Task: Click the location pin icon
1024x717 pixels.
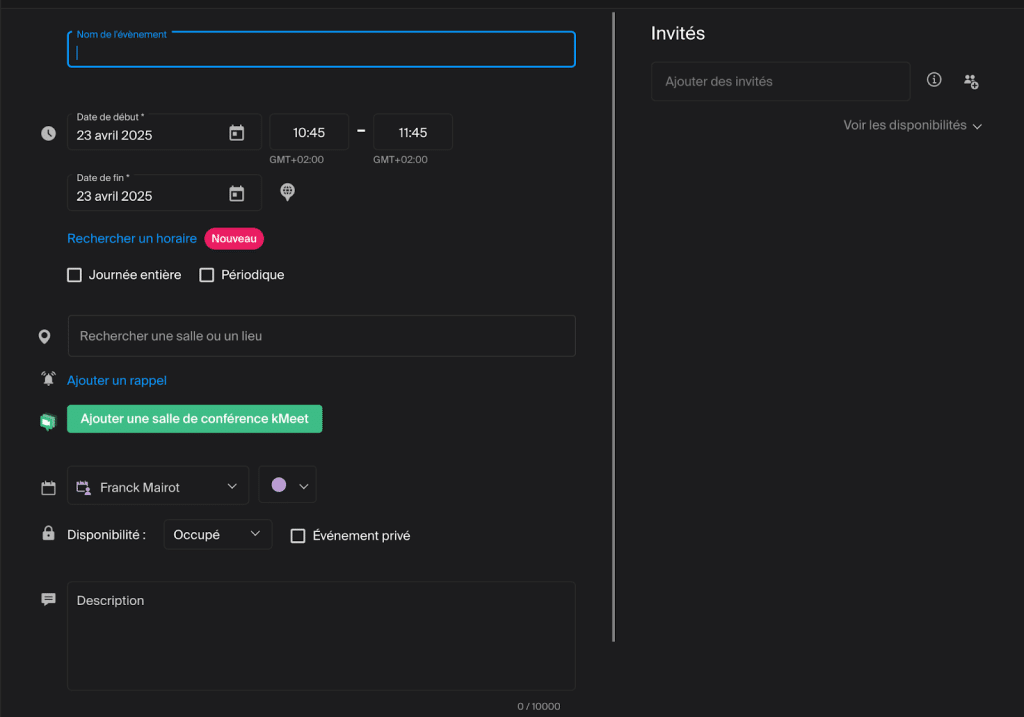Action: pos(45,337)
